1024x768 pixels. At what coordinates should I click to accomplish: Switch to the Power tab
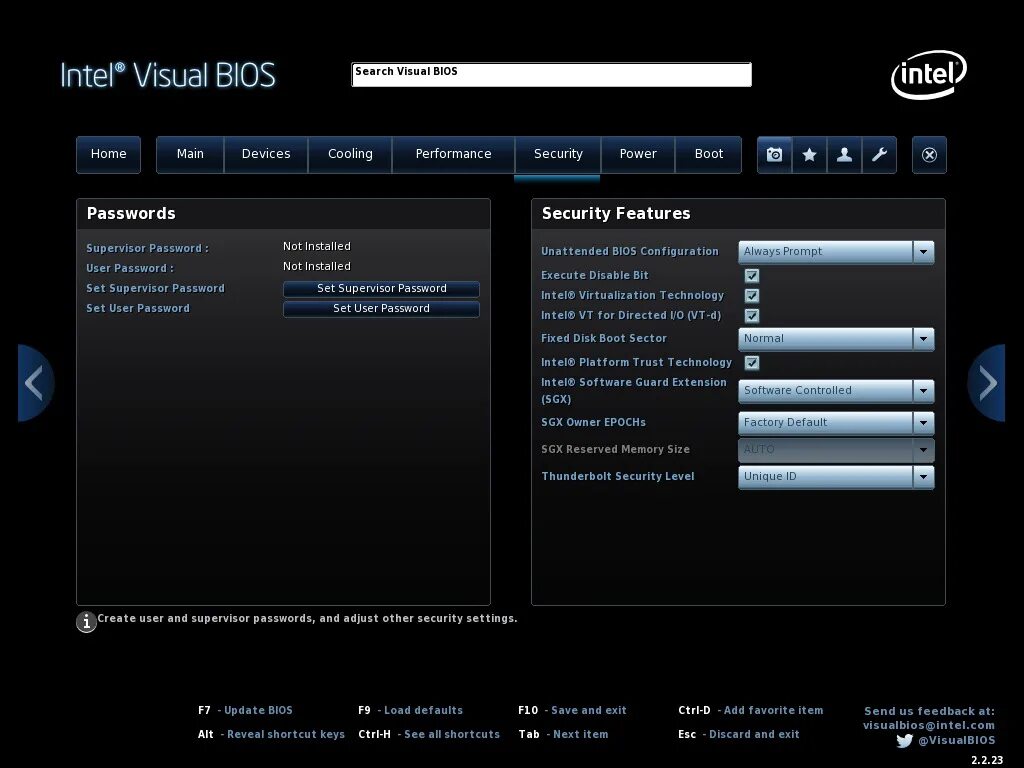click(637, 155)
